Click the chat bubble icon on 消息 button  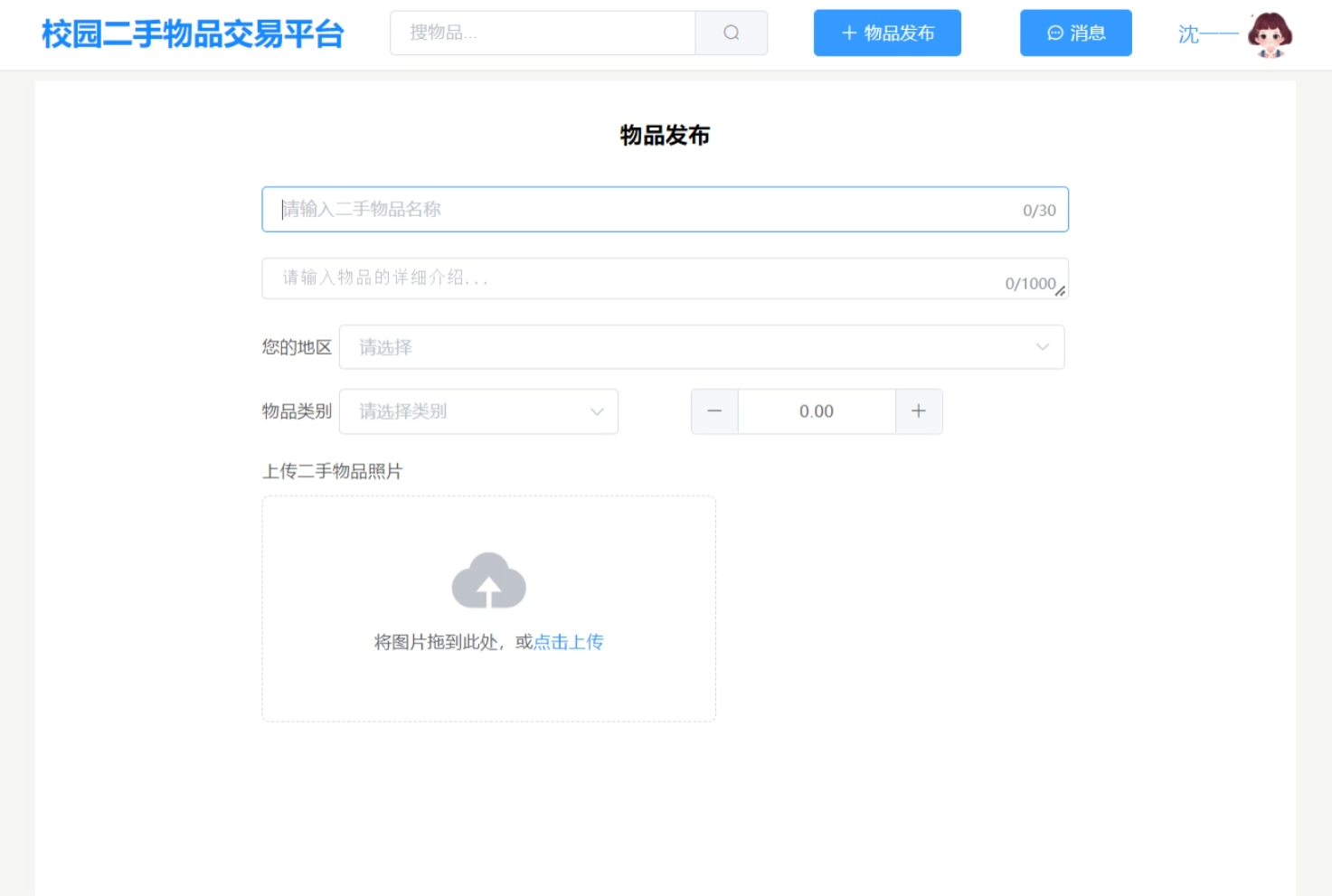click(1054, 33)
